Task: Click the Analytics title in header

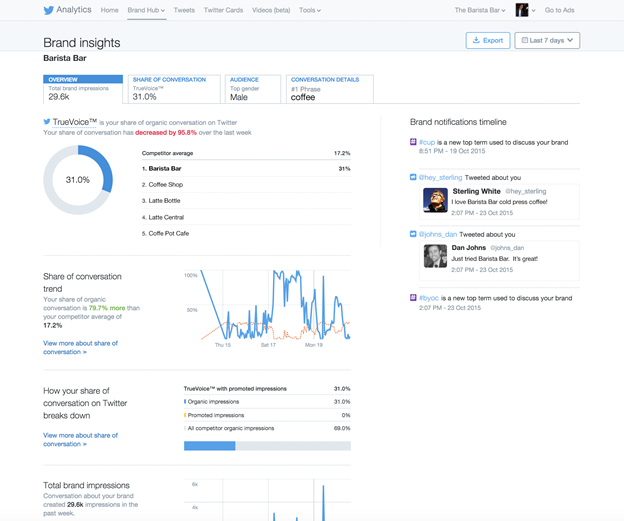Action: pos(74,10)
